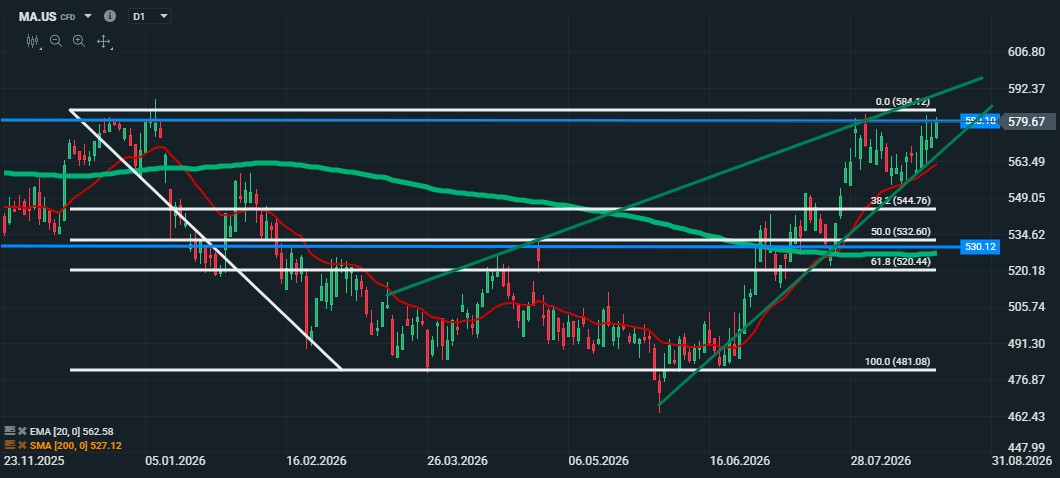The width and height of the screenshot is (1060, 478).
Task: Click the 592.37 price axis label
Action: click(1026, 89)
